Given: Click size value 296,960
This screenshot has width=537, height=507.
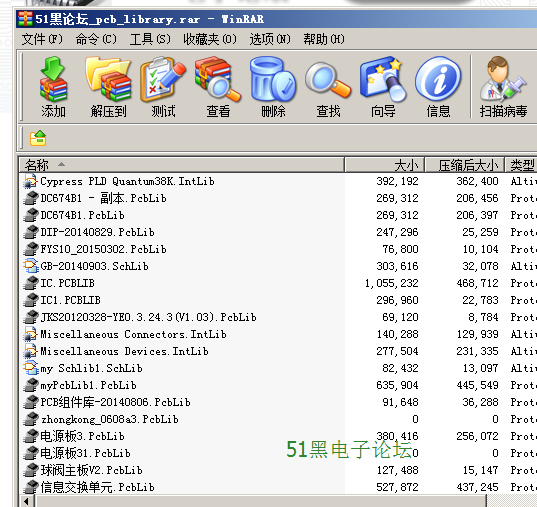Looking at the screenshot, I should tap(397, 300).
